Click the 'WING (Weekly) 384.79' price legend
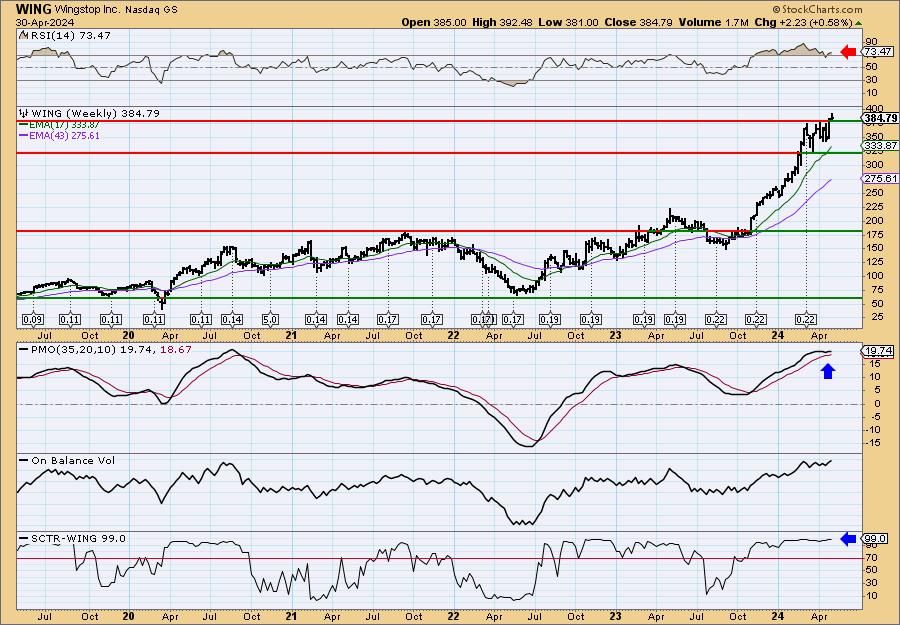Viewport: 900px width, 625px height. (x=95, y=114)
